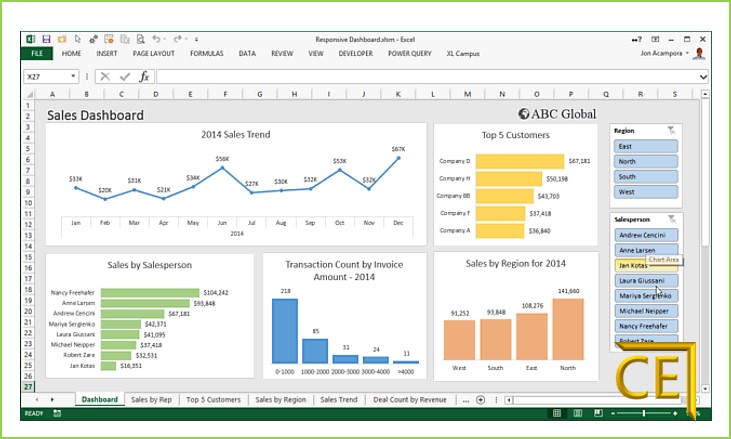Select the Sales Trend sheet tab
Viewport: 731px width, 439px height.
click(x=338, y=399)
